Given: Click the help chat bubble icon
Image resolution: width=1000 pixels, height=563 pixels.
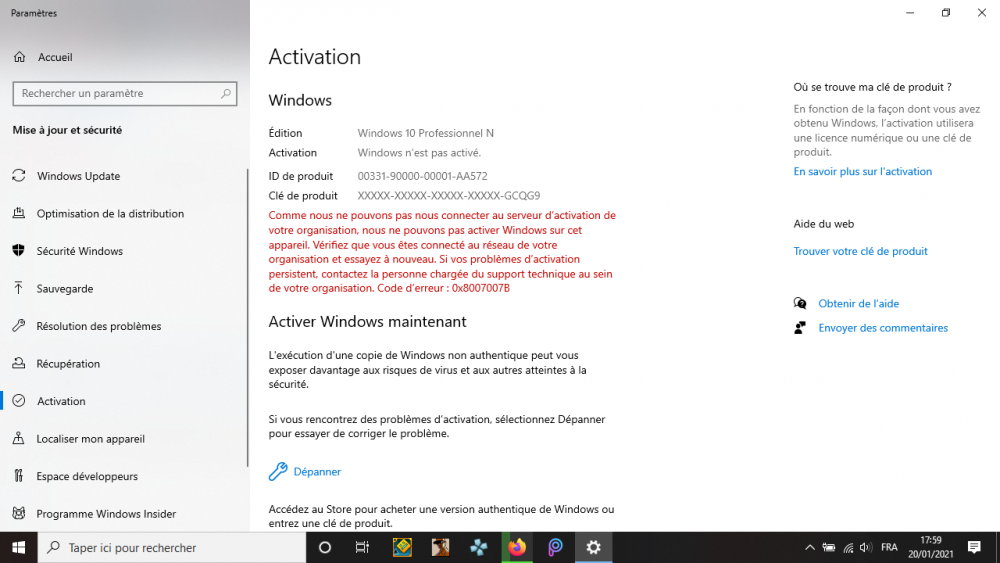Looking at the screenshot, I should [x=800, y=303].
